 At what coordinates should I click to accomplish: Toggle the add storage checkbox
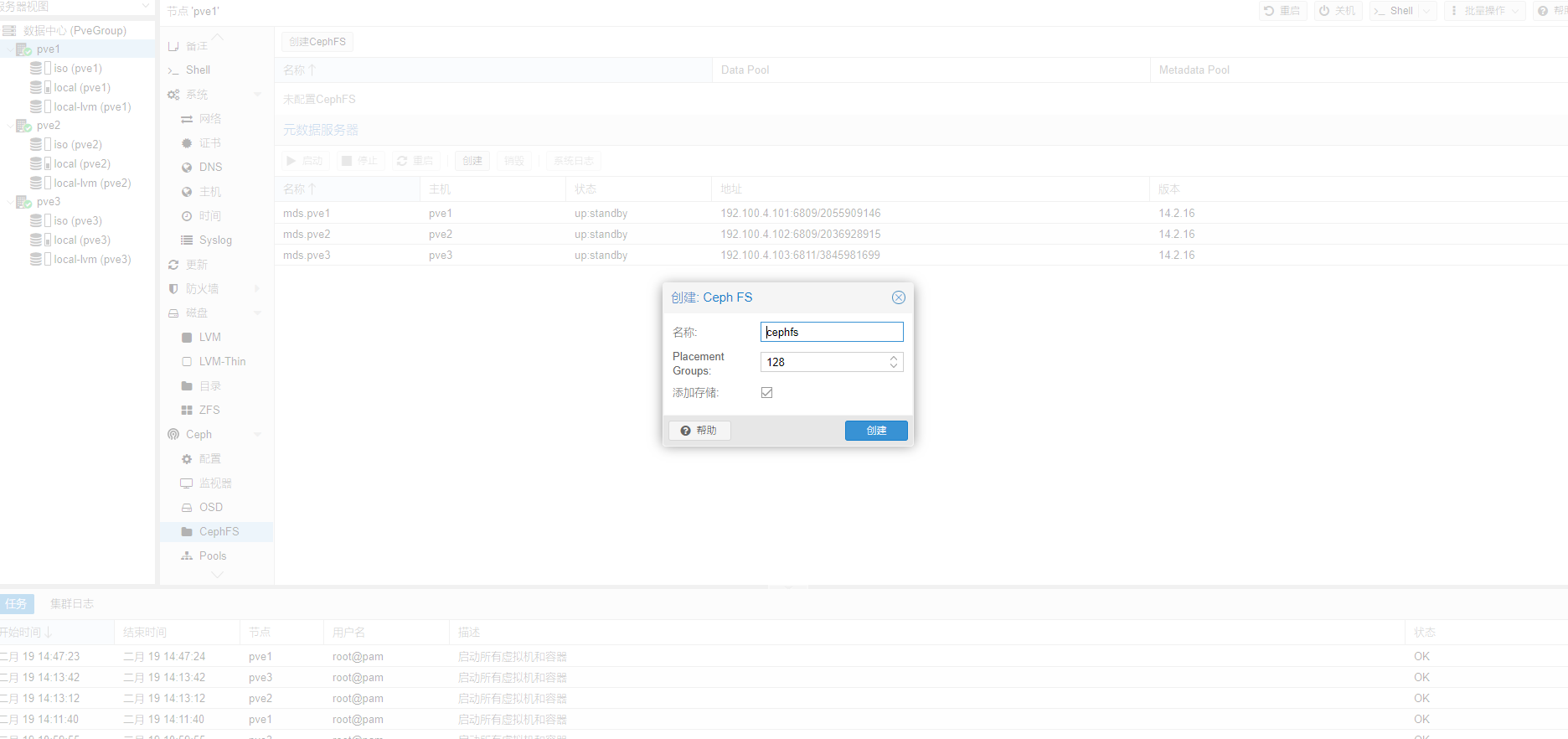coord(766,392)
